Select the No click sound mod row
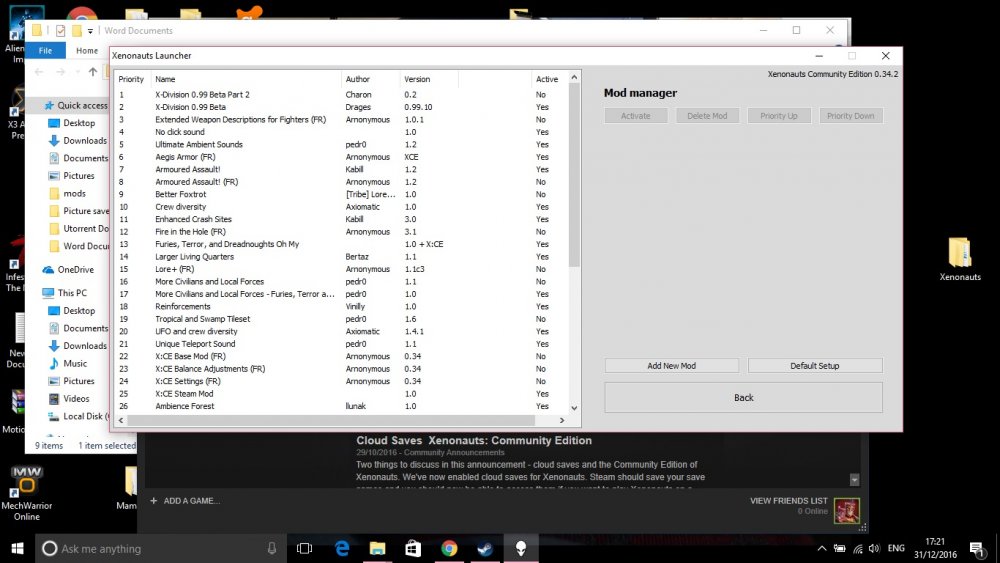This screenshot has height=563, width=1000. 341,132
